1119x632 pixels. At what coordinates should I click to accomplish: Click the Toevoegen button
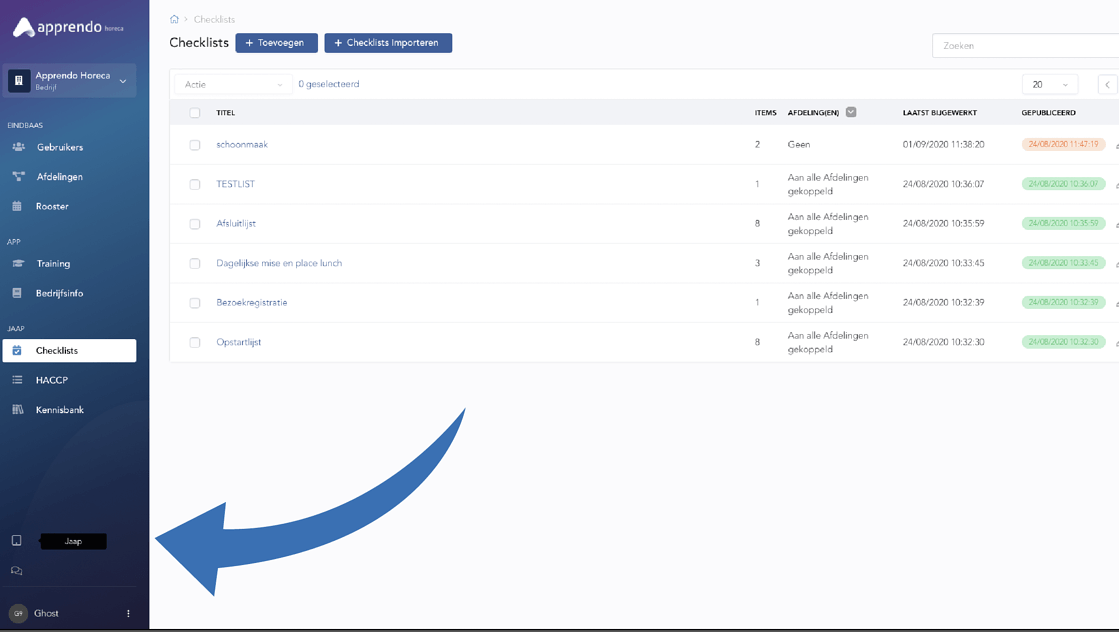276,43
